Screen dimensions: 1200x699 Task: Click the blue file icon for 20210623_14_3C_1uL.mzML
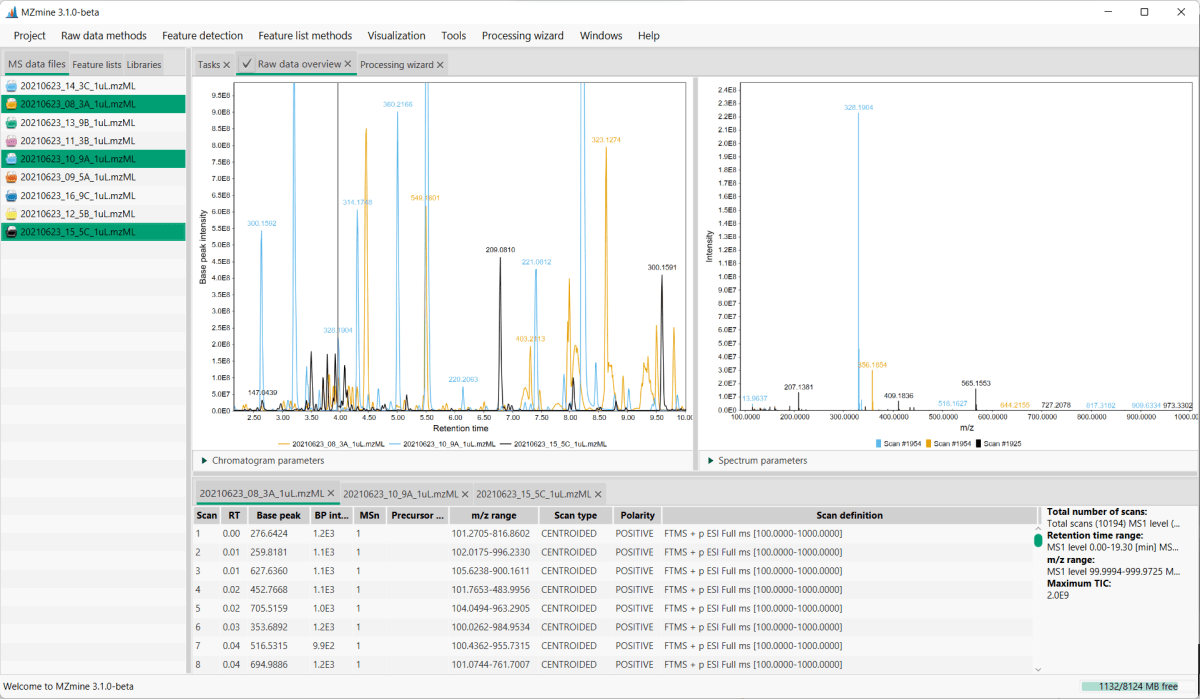pos(12,86)
